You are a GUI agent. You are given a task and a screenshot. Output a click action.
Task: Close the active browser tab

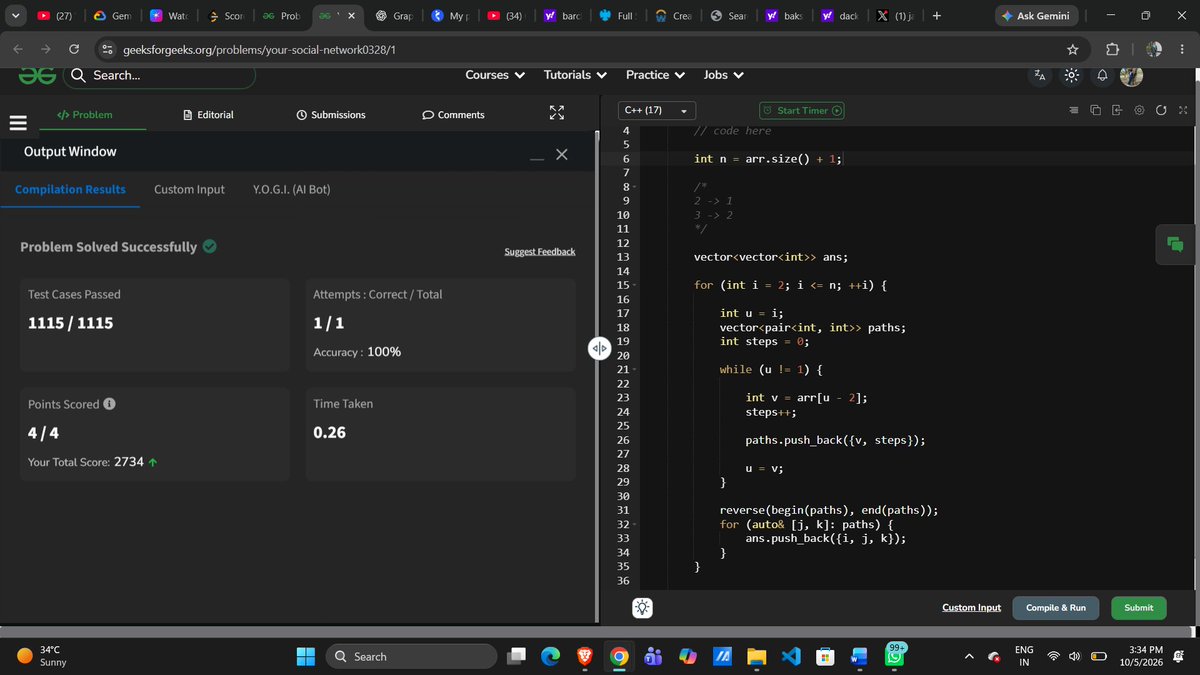click(x=350, y=16)
